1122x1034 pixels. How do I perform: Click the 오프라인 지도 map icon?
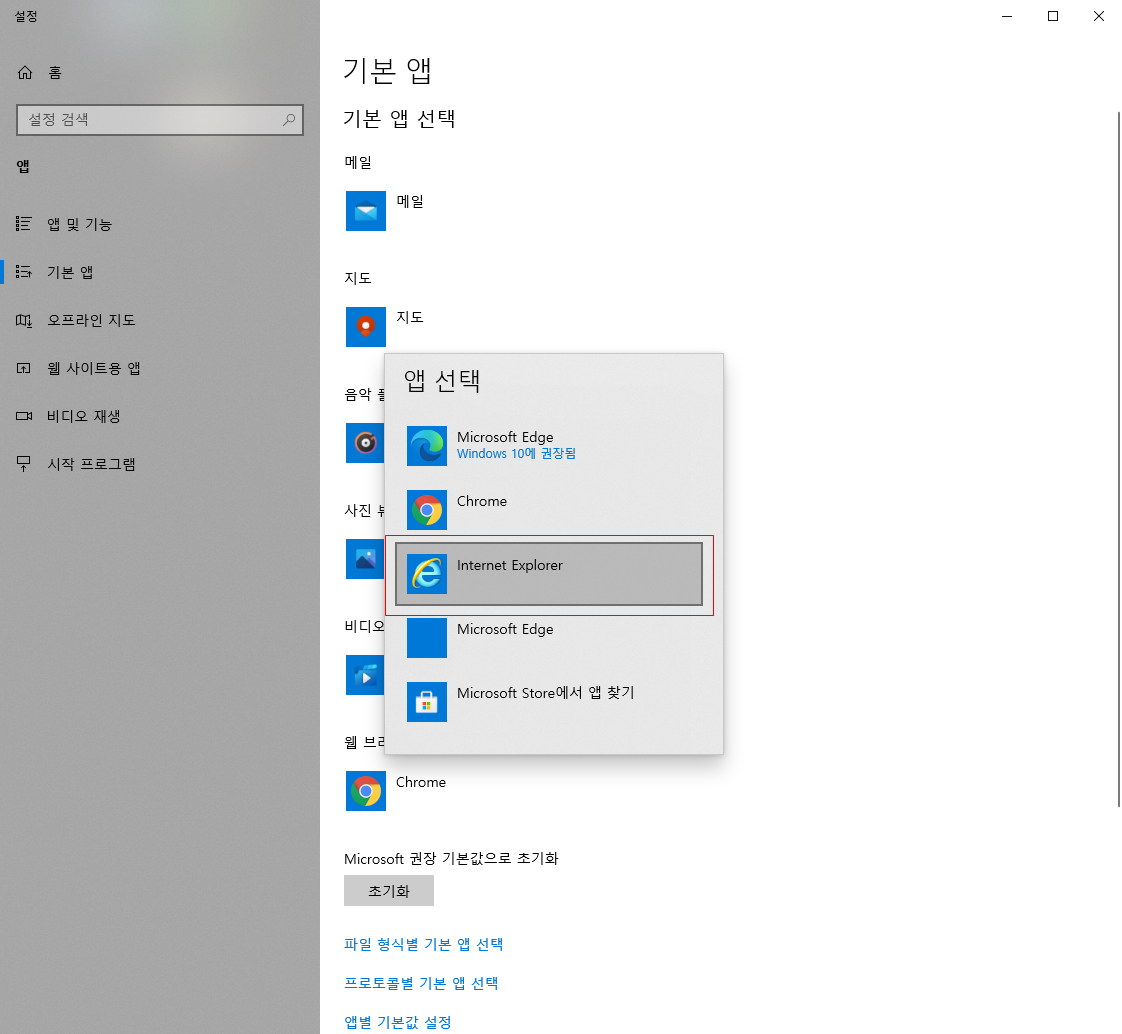coord(24,320)
